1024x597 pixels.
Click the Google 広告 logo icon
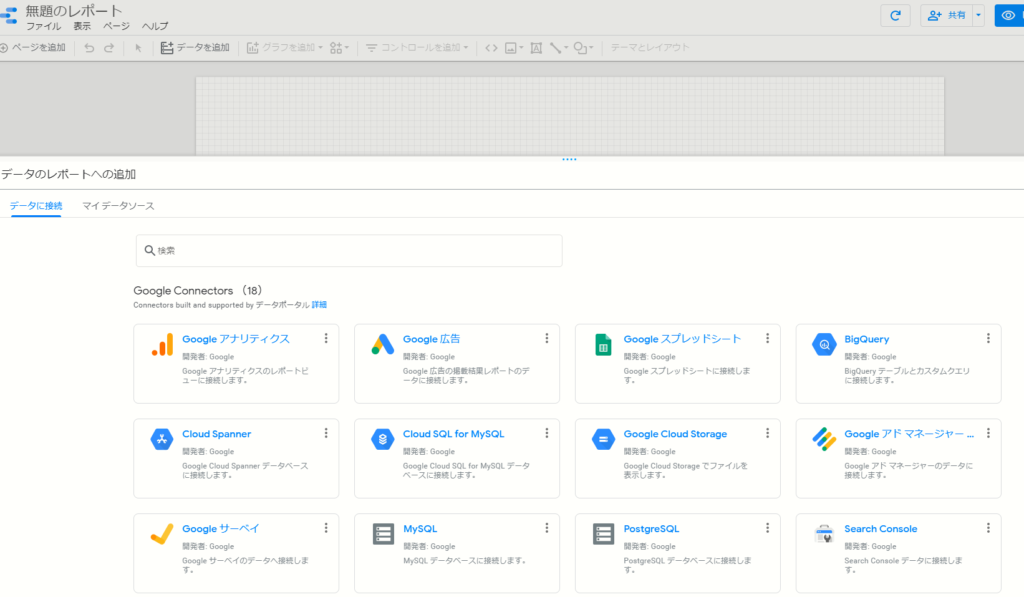pyautogui.click(x=383, y=344)
